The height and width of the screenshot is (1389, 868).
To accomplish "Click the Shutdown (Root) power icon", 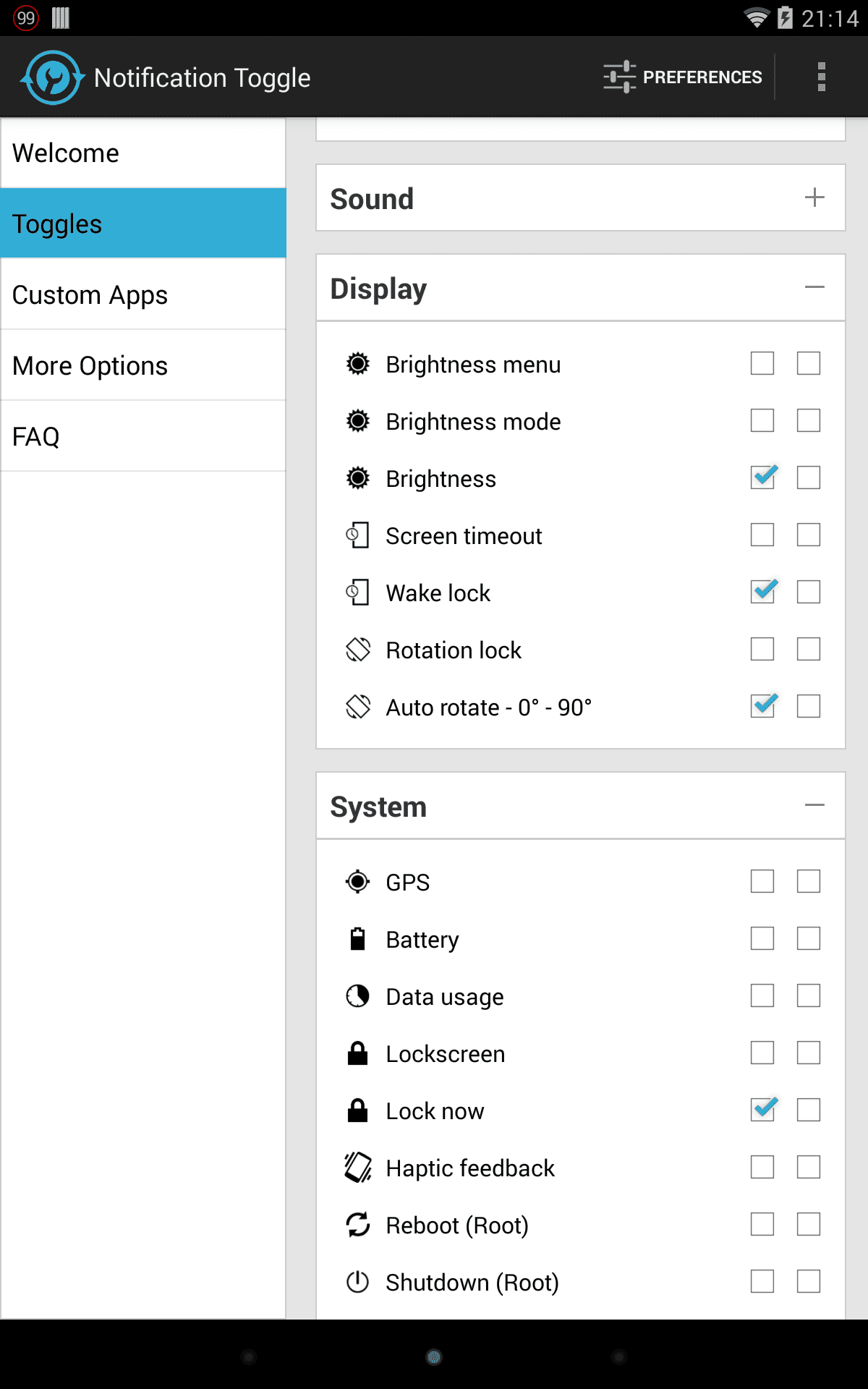I will tap(357, 1282).
